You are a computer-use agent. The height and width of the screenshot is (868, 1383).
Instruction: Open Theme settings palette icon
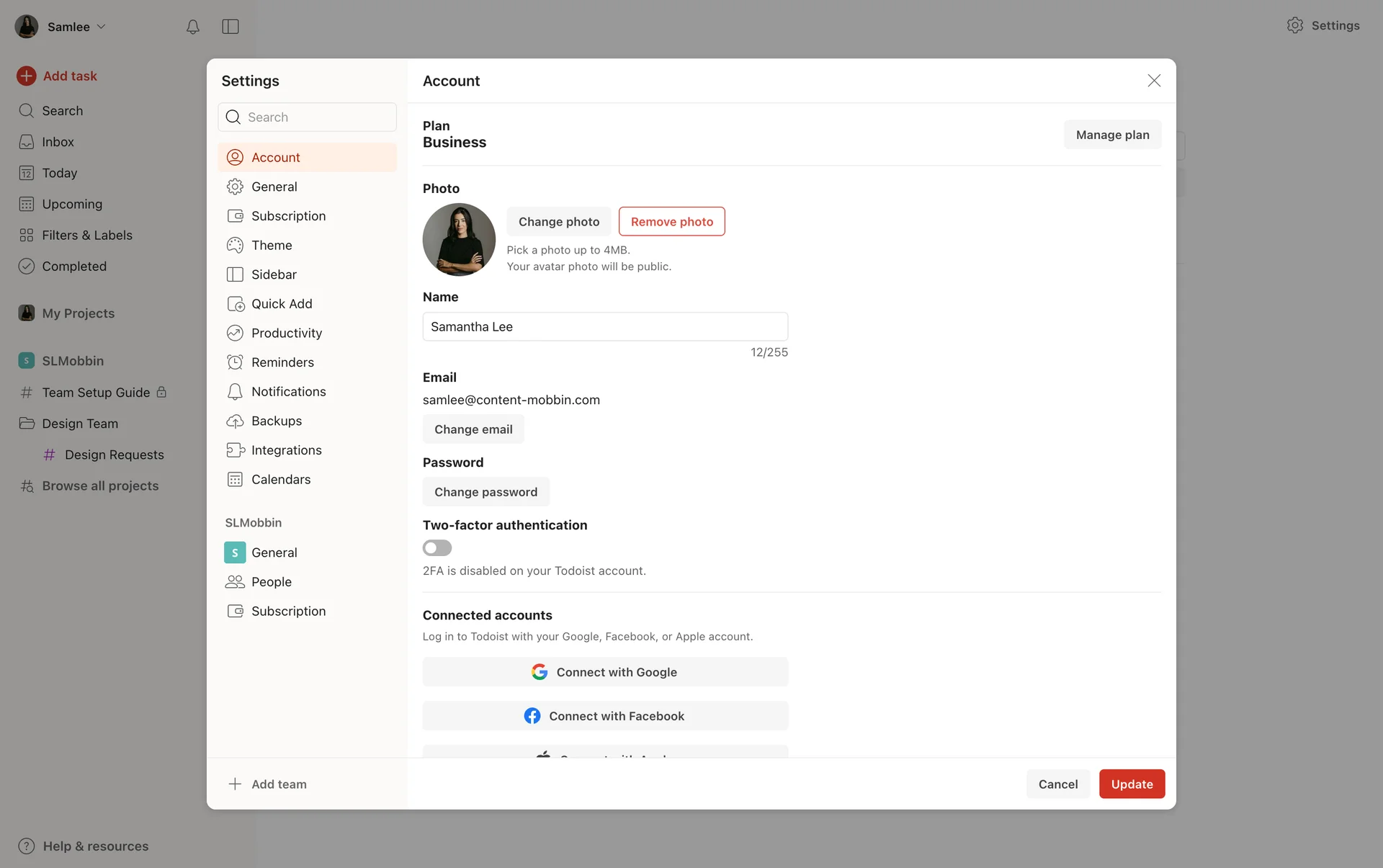pyautogui.click(x=235, y=245)
